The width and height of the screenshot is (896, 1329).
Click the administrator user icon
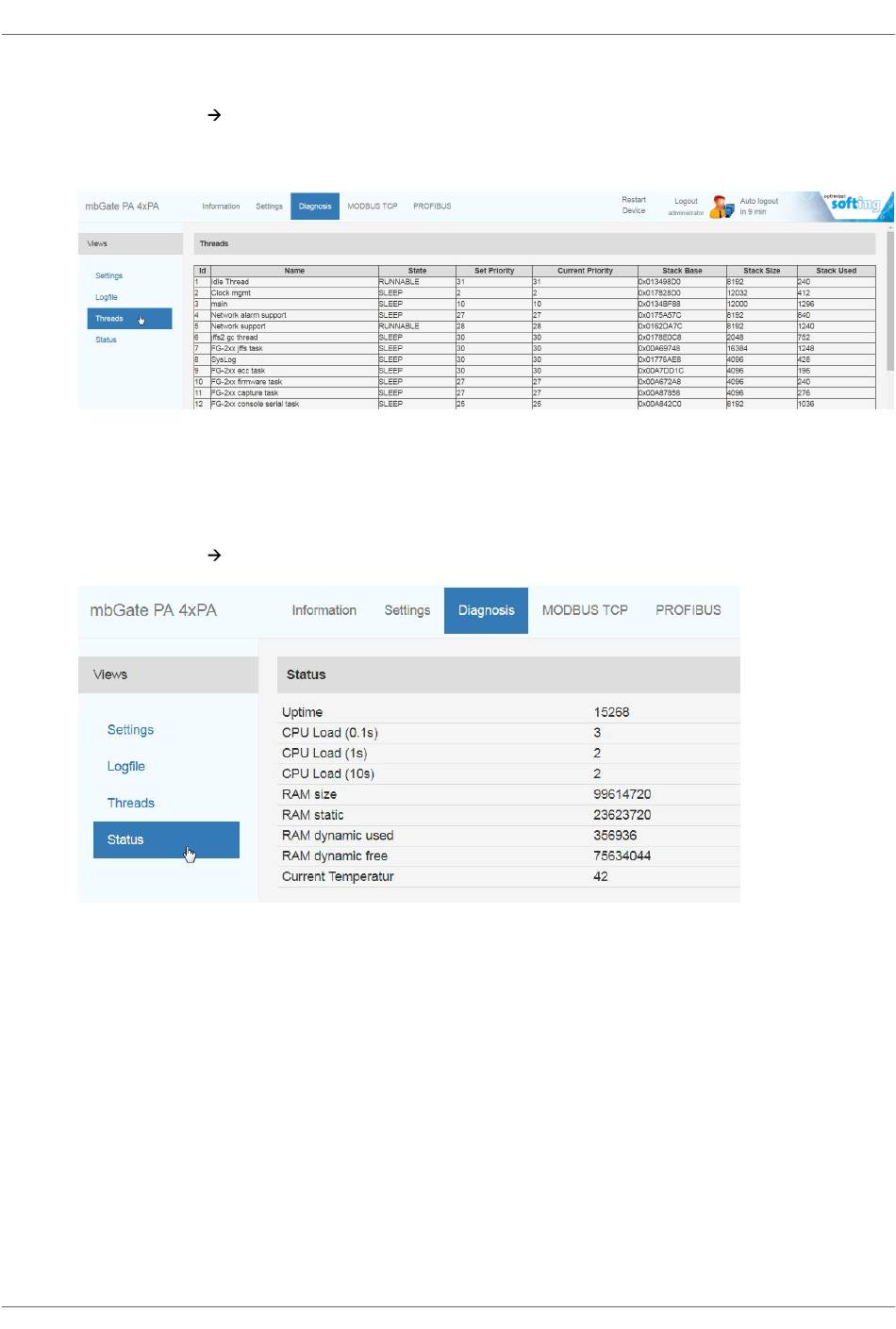coord(722,207)
